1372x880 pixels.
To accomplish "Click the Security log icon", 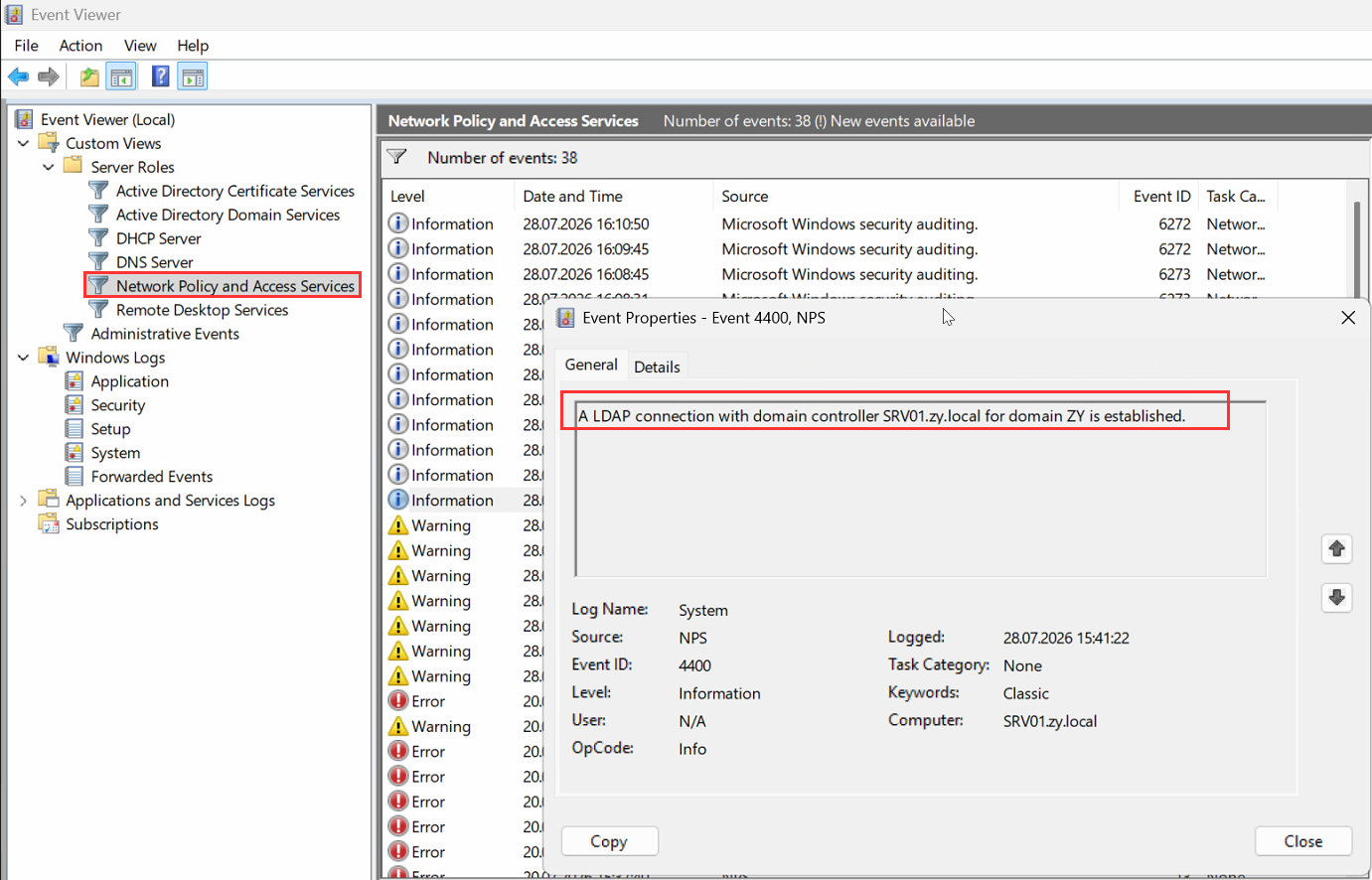I will click(x=74, y=404).
